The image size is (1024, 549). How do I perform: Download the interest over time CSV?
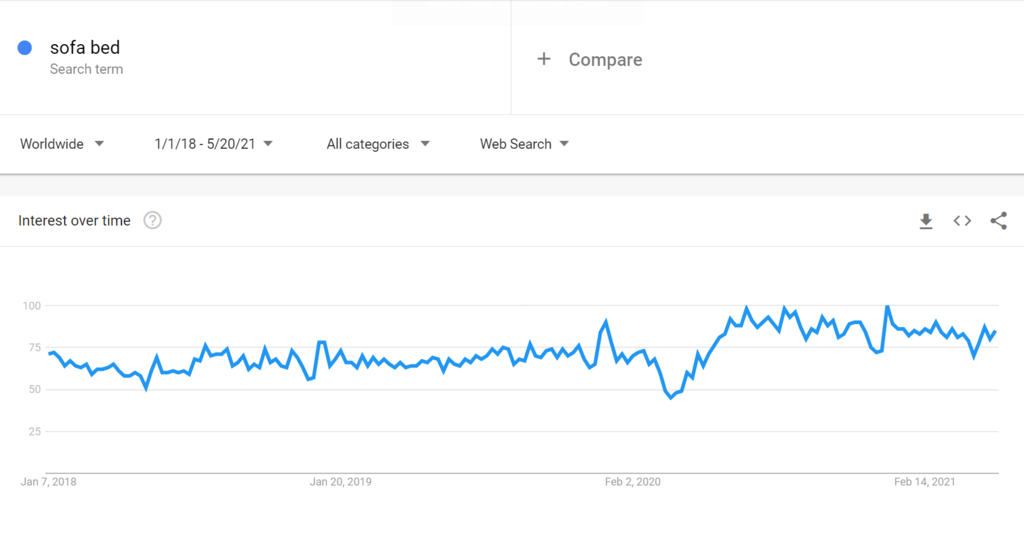(926, 221)
